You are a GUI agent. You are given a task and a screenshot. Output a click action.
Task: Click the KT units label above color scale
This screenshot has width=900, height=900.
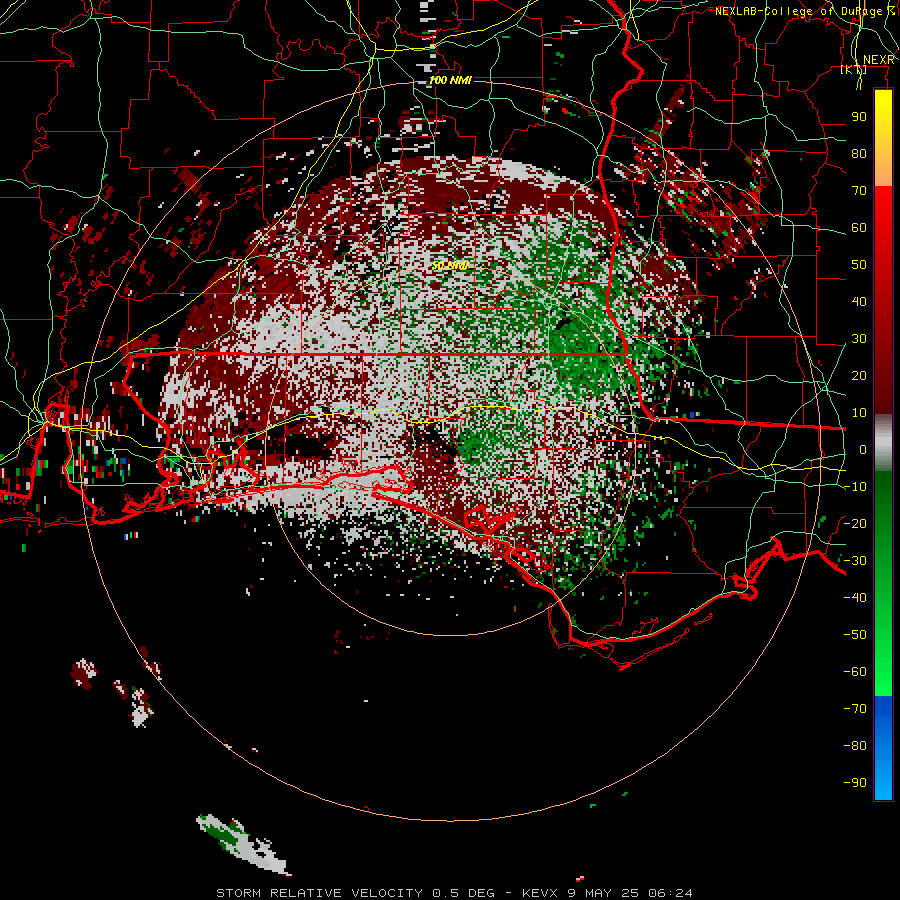pos(854,69)
